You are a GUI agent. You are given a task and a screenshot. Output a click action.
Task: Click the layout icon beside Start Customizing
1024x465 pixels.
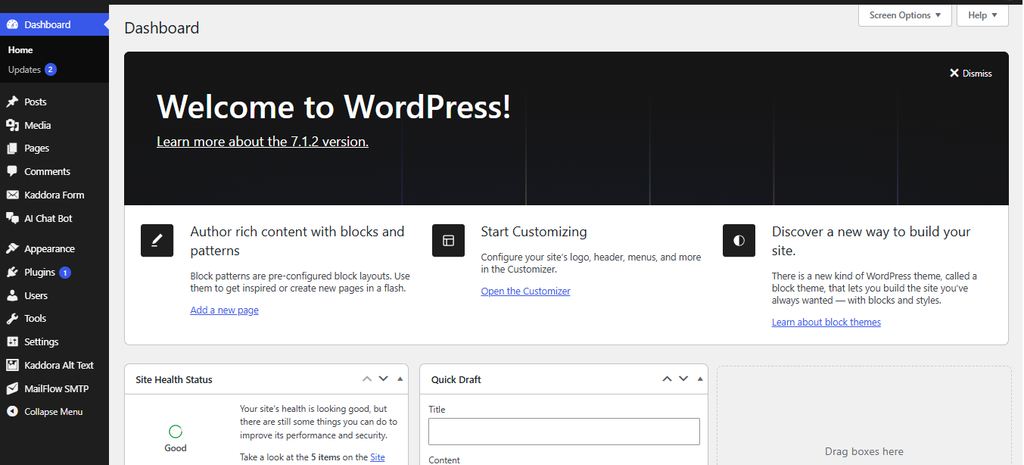coord(448,240)
